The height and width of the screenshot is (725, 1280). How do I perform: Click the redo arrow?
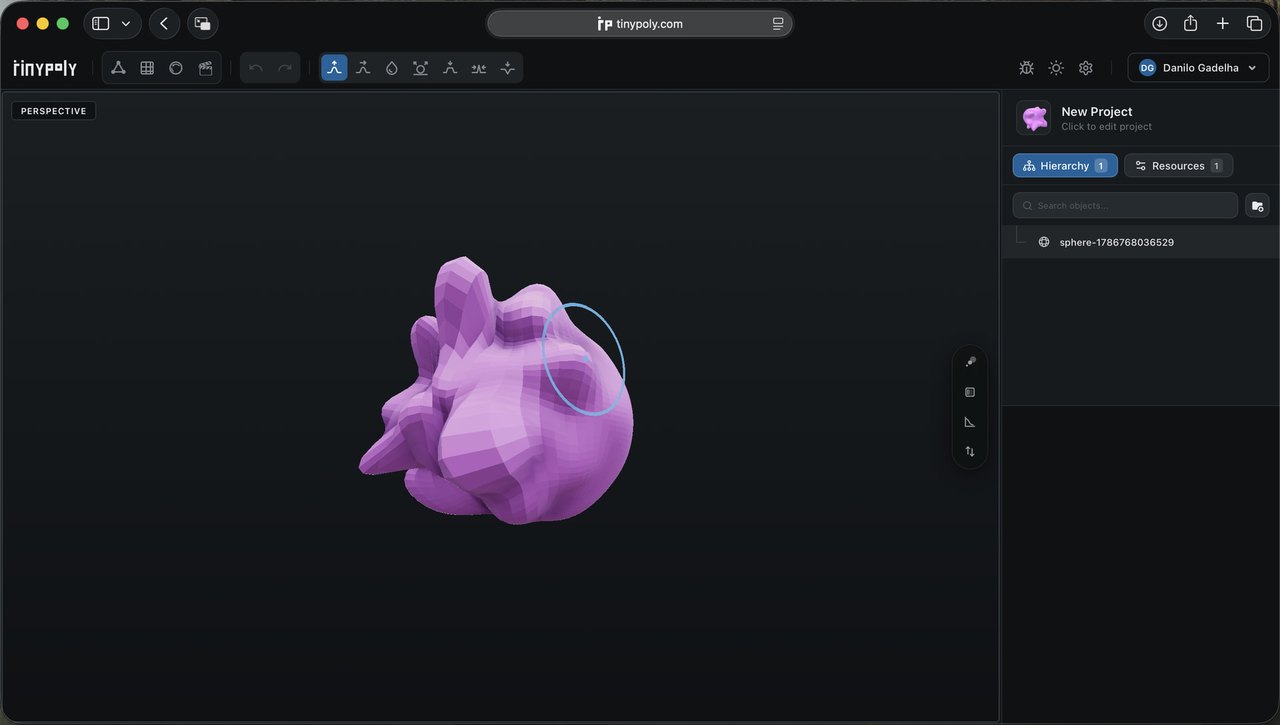click(285, 68)
